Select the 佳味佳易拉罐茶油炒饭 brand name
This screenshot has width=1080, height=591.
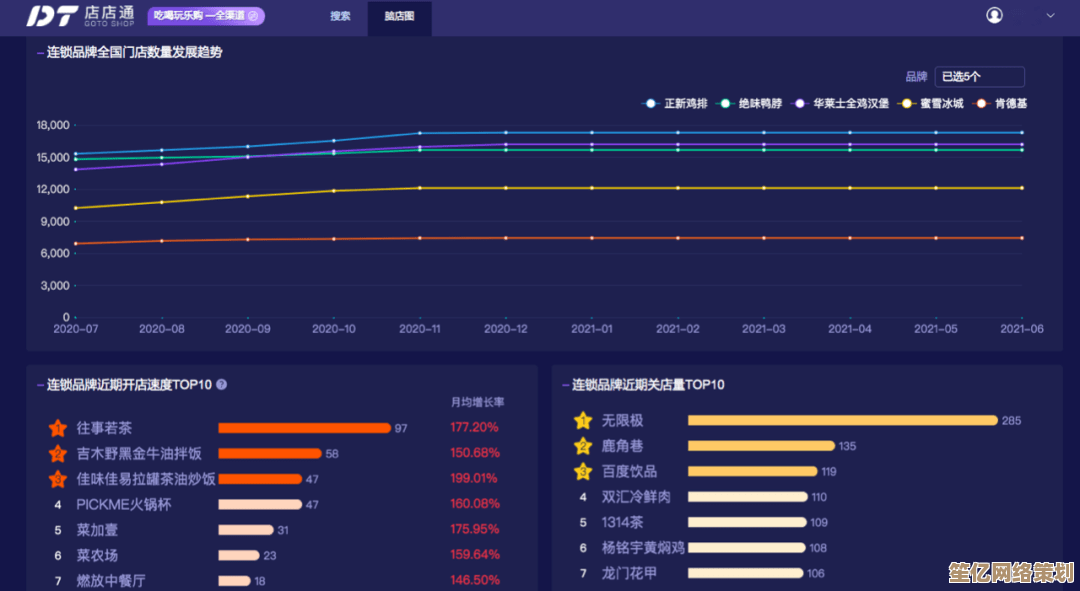coord(146,479)
